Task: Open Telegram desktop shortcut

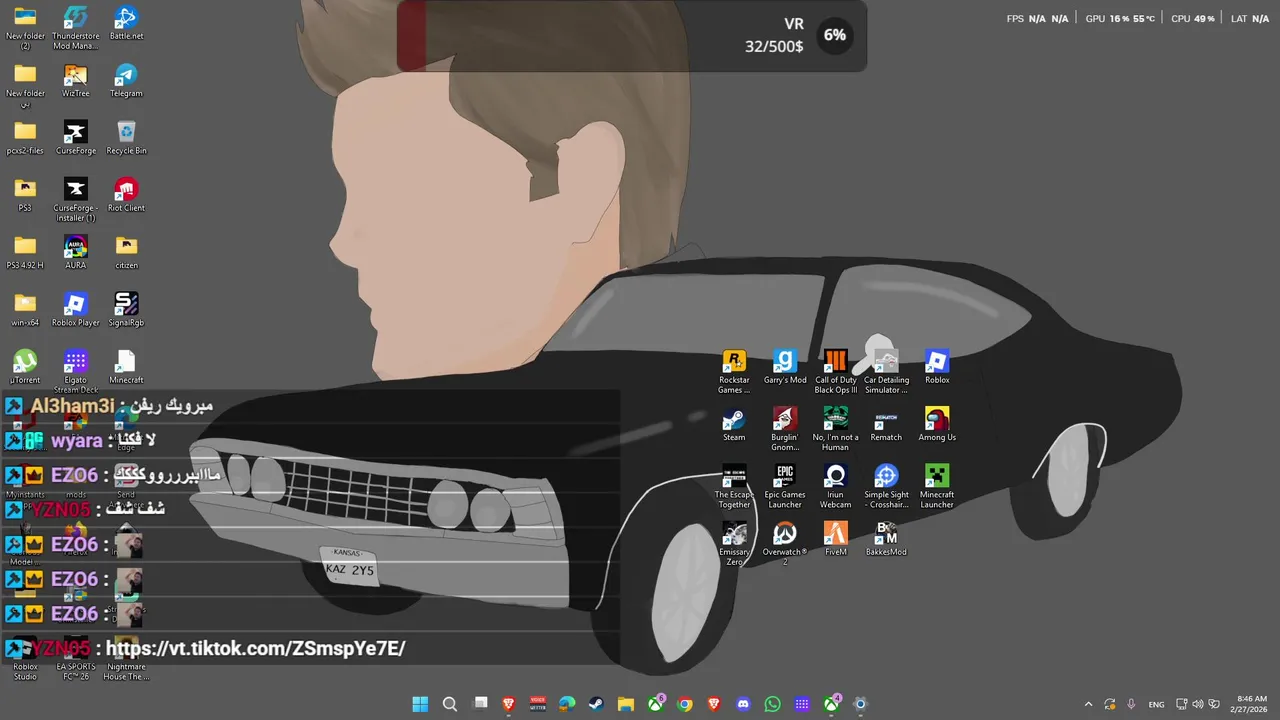Action: click(x=126, y=80)
